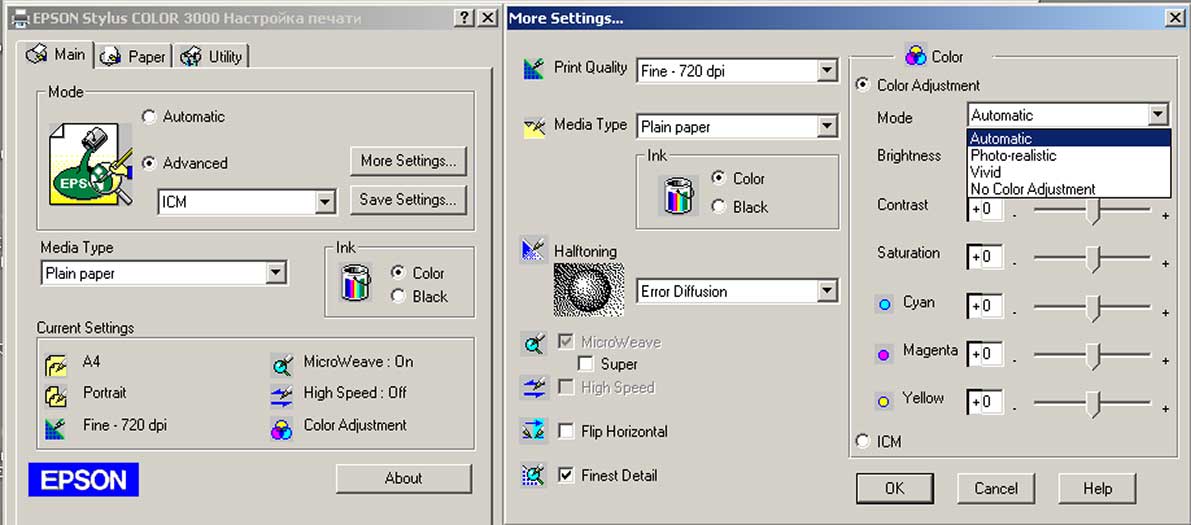Click the Print Quality icon in More Settings
Image resolution: width=1191 pixels, height=525 pixels.
pyautogui.click(x=535, y=69)
